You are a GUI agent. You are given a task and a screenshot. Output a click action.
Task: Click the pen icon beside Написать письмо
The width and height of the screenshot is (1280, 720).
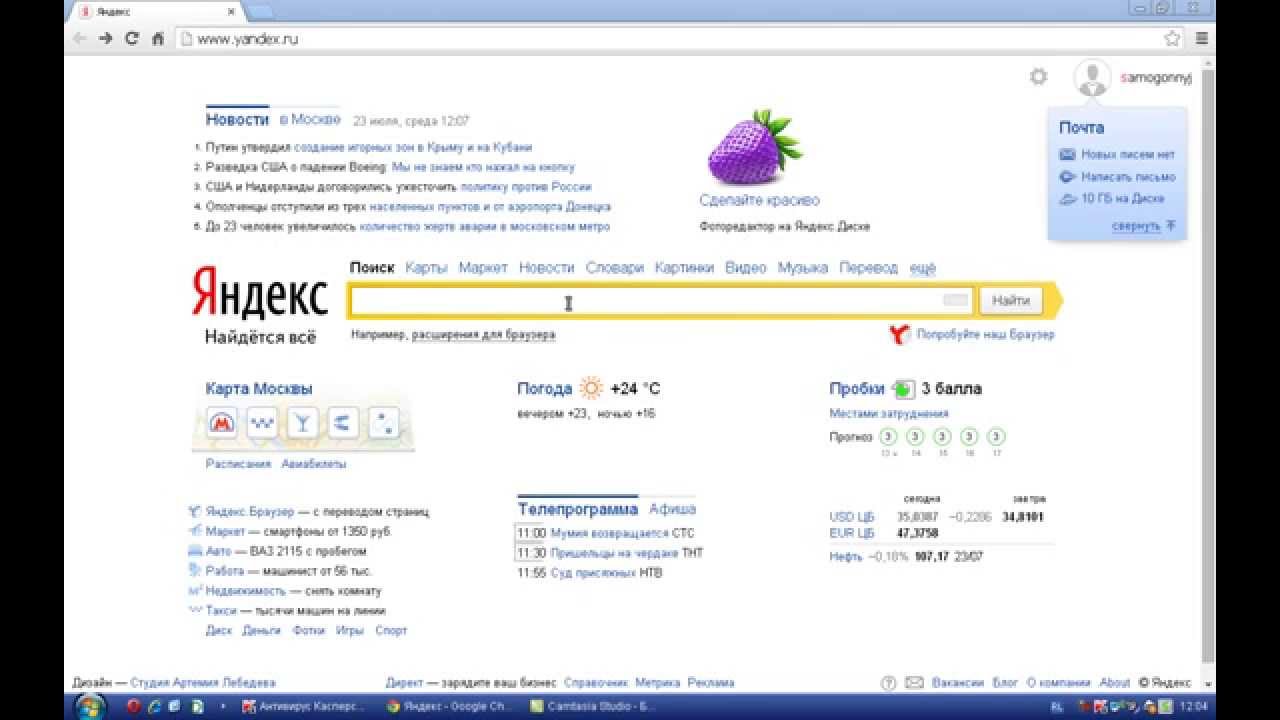(x=1067, y=177)
